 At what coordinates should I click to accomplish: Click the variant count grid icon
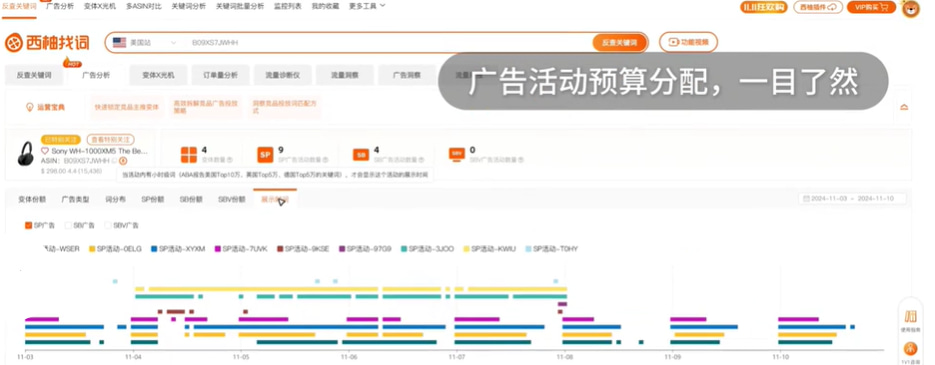(x=188, y=154)
